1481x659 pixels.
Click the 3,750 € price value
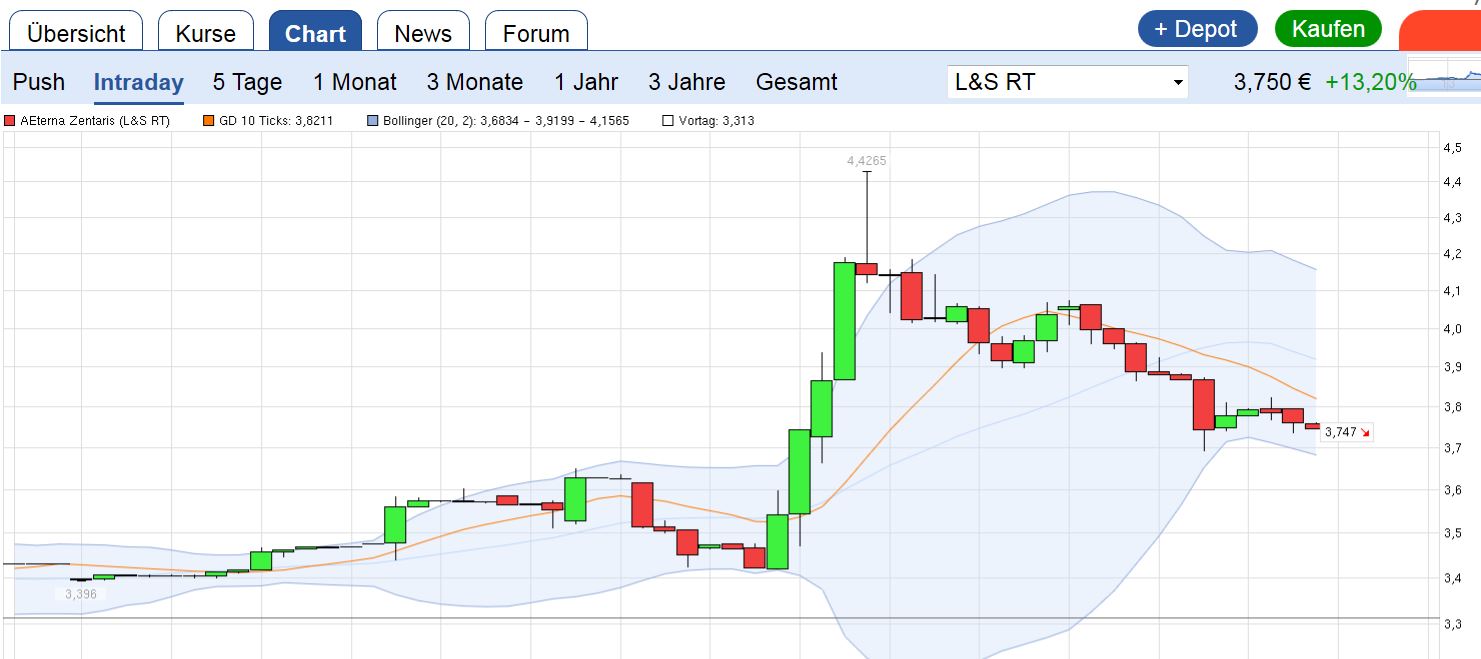point(1272,82)
